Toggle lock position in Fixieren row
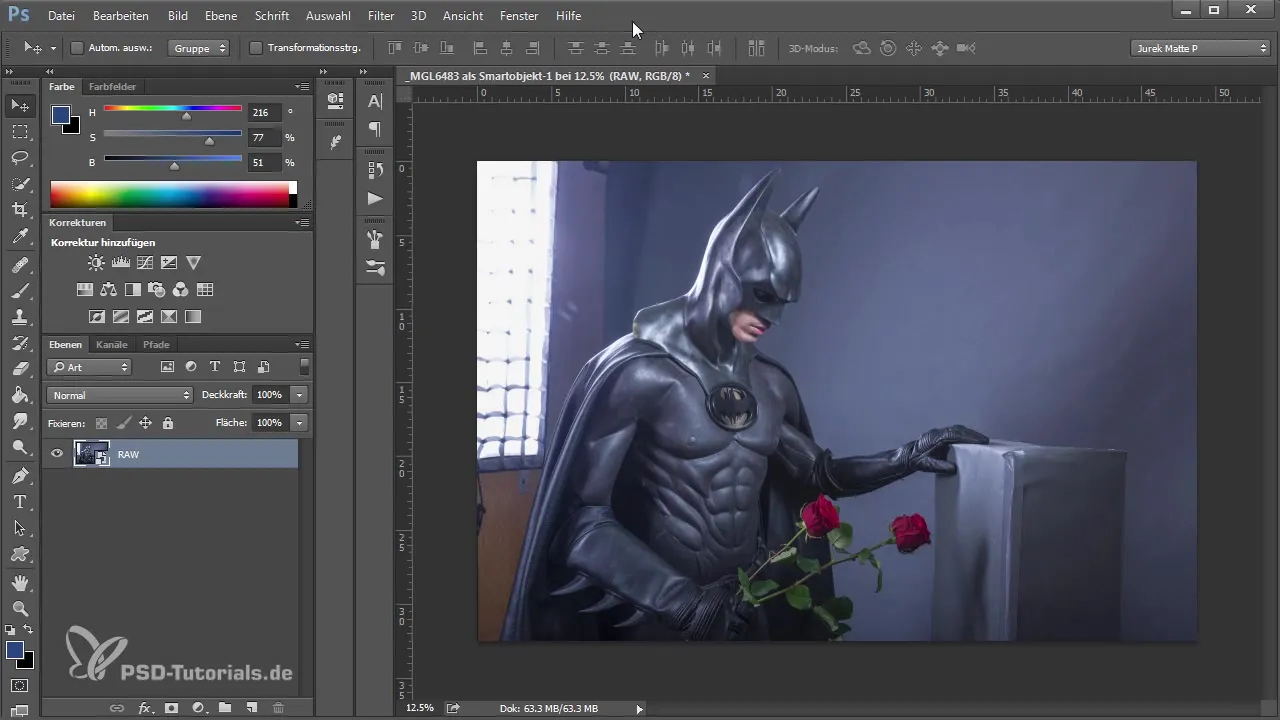This screenshot has height=720, width=1280. (x=145, y=423)
